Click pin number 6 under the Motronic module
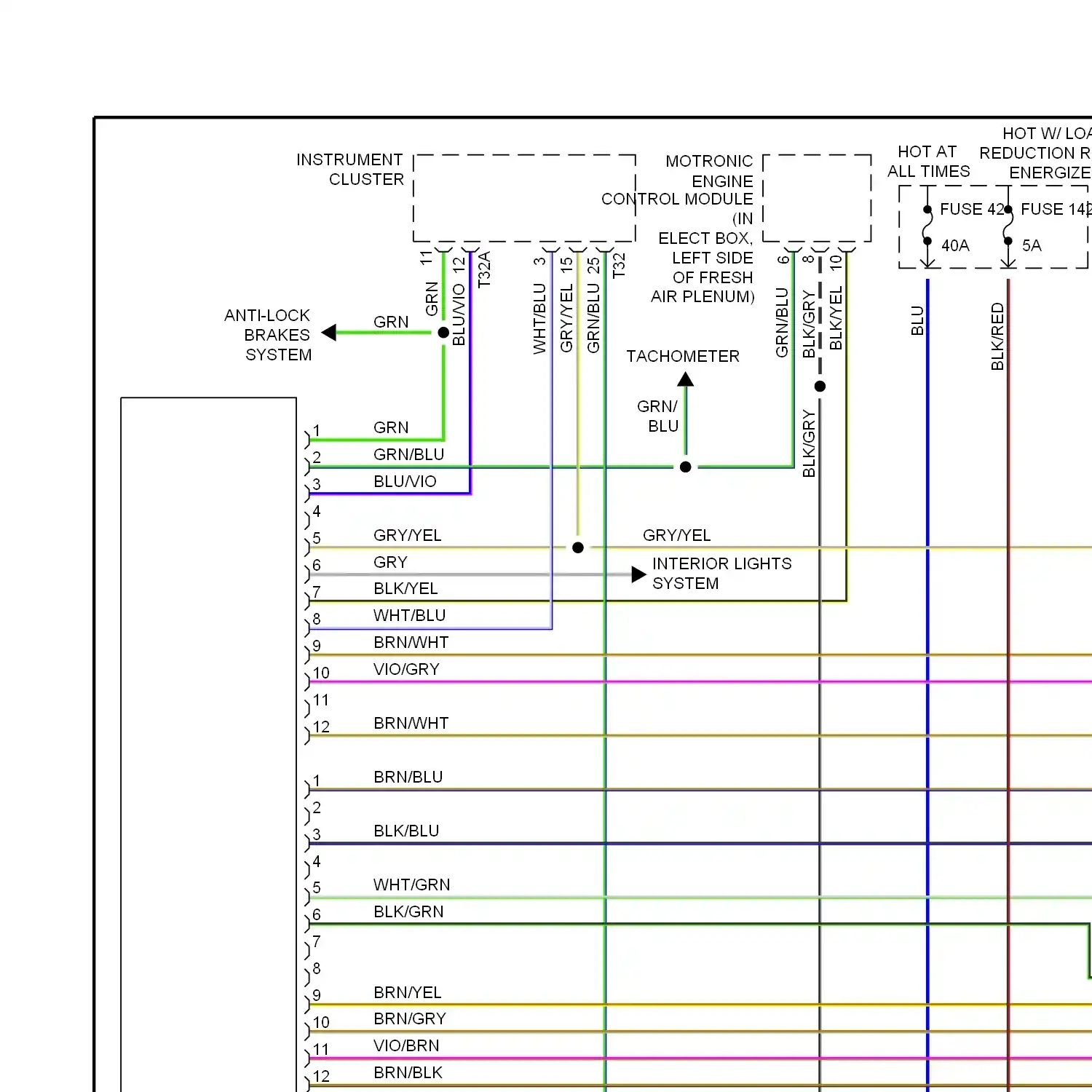 [x=783, y=259]
